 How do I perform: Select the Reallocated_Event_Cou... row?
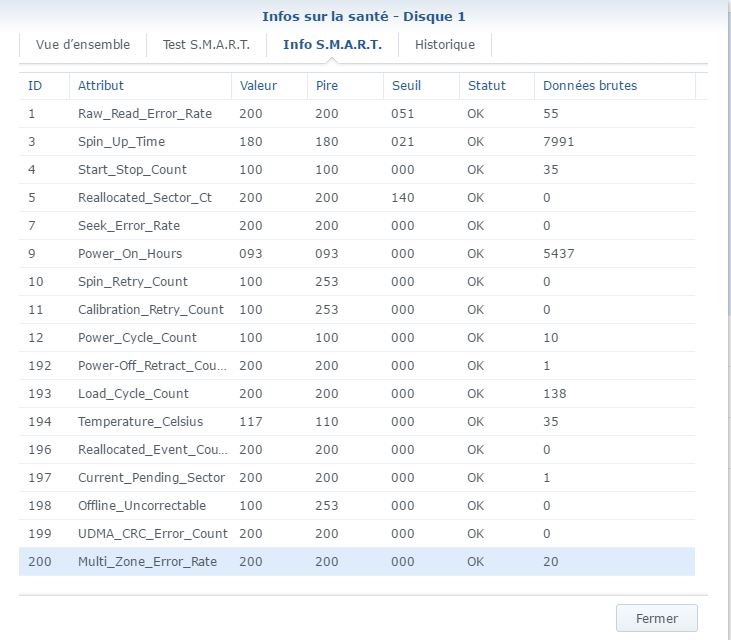[x=357, y=449]
